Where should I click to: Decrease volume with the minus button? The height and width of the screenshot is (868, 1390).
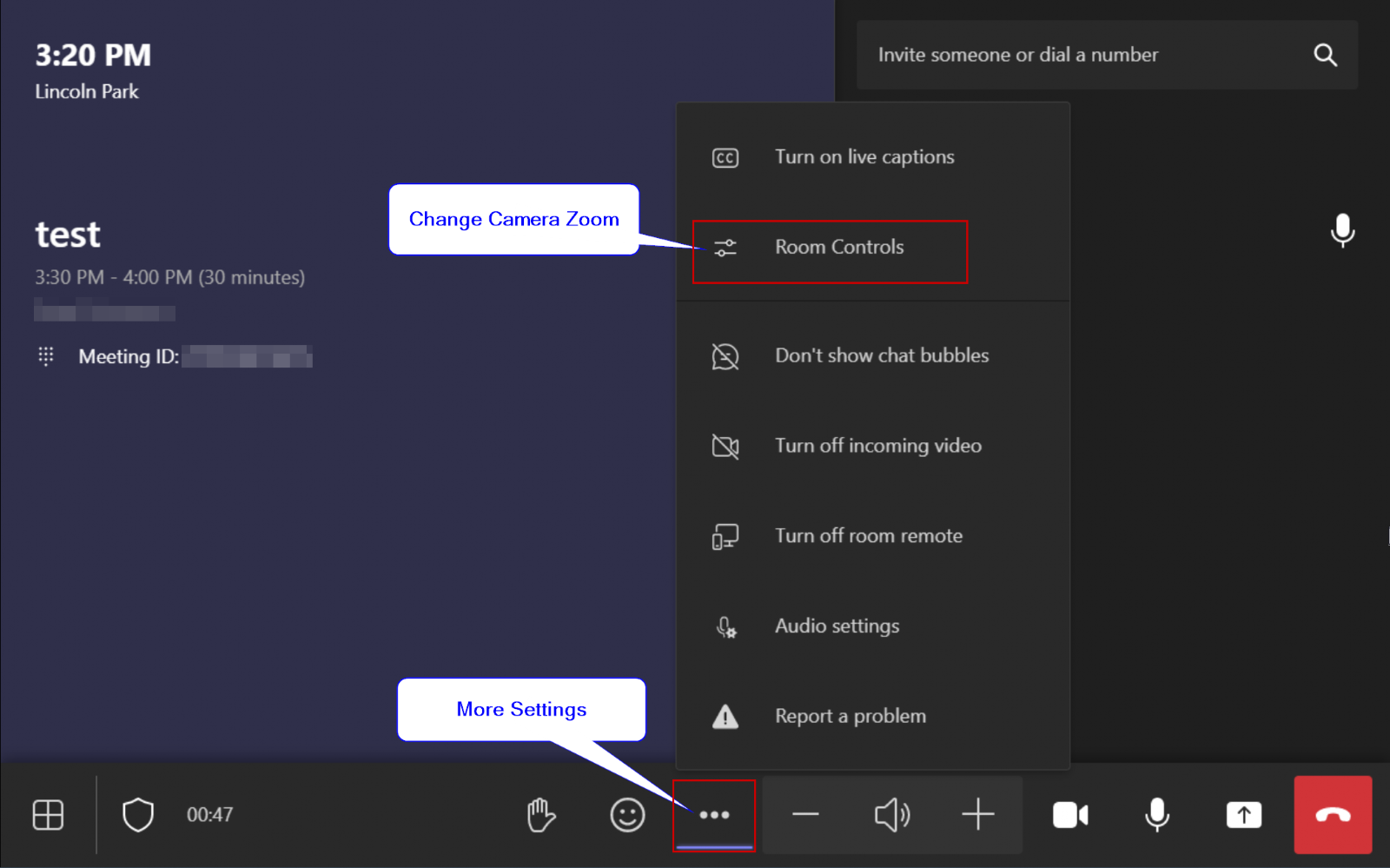click(x=805, y=815)
